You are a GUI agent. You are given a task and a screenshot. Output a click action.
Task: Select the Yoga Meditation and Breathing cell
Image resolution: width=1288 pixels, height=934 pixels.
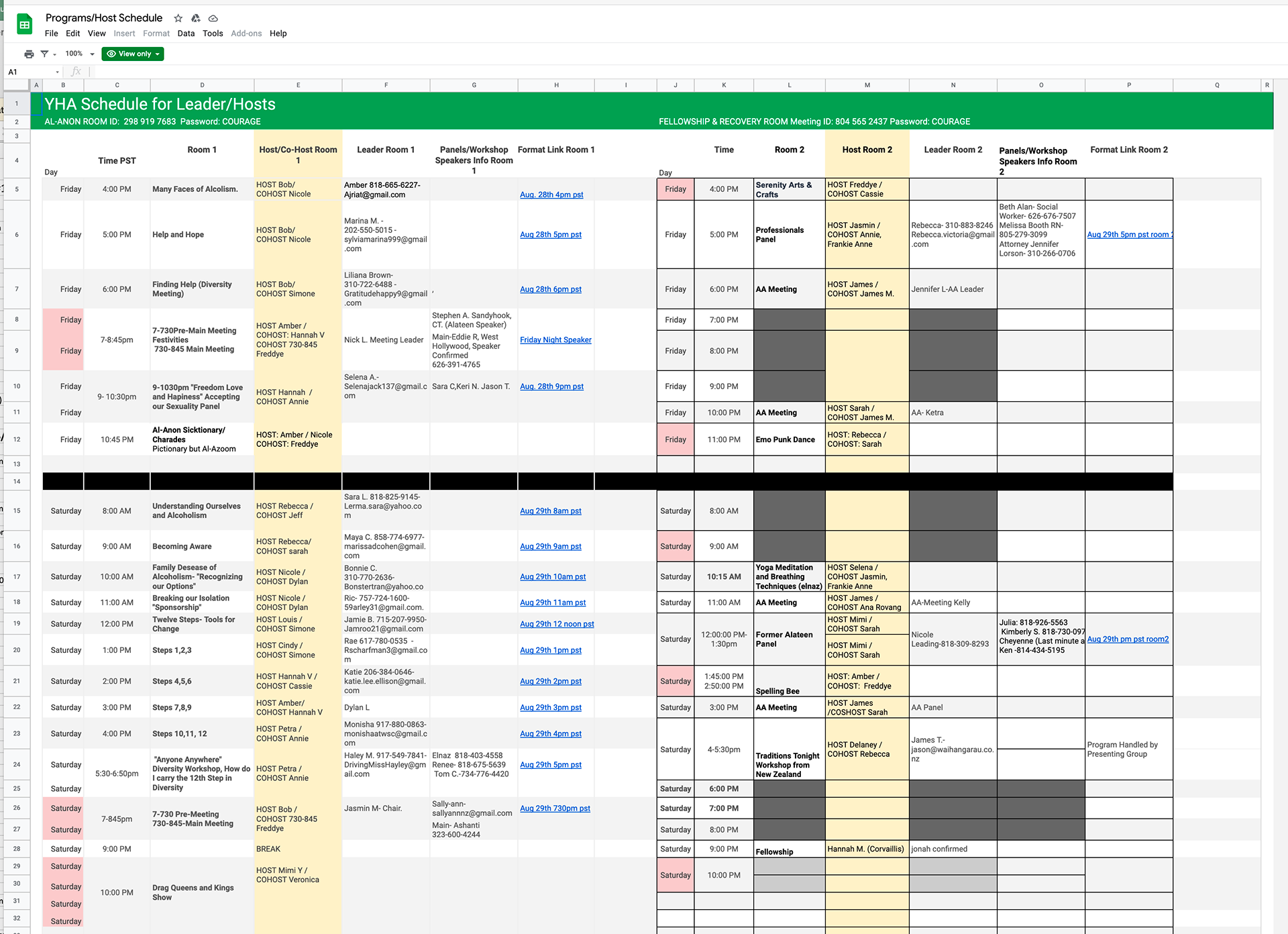click(x=790, y=577)
